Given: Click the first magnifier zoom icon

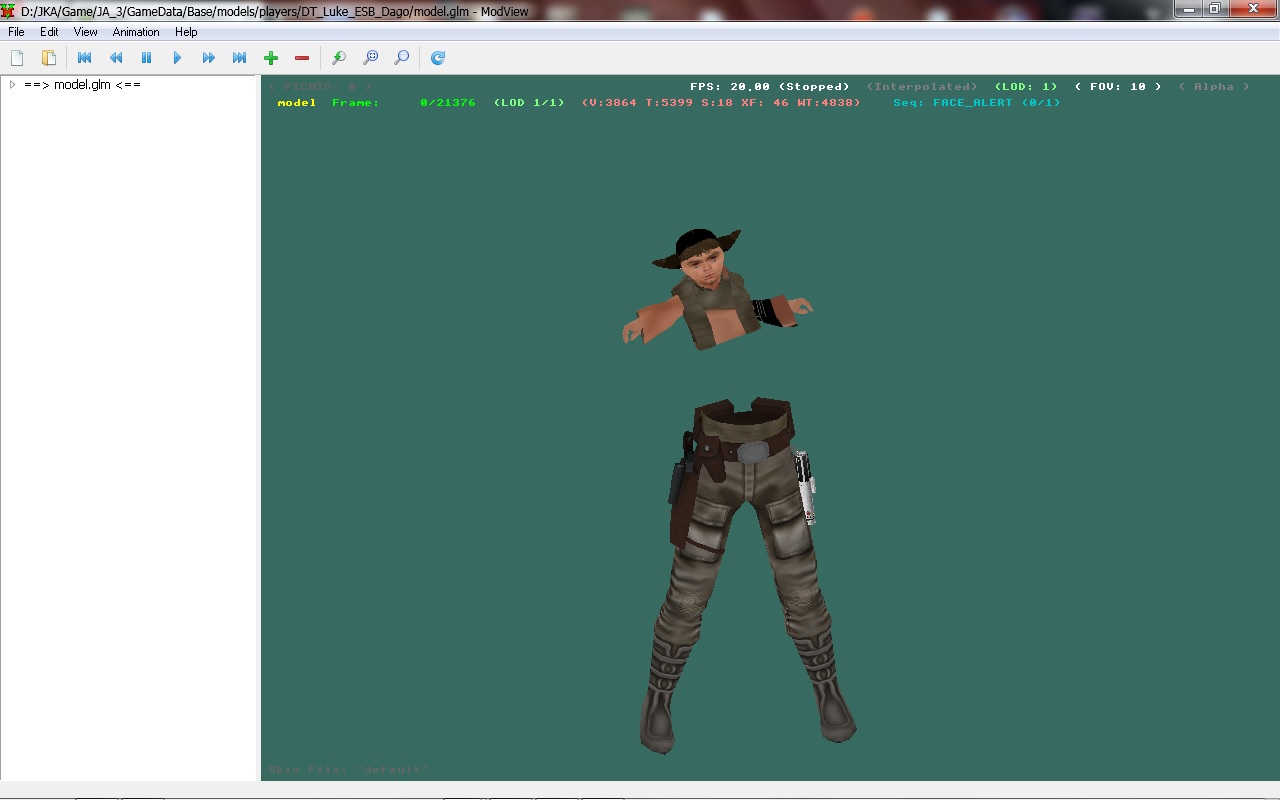Looking at the screenshot, I should pos(339,58).
